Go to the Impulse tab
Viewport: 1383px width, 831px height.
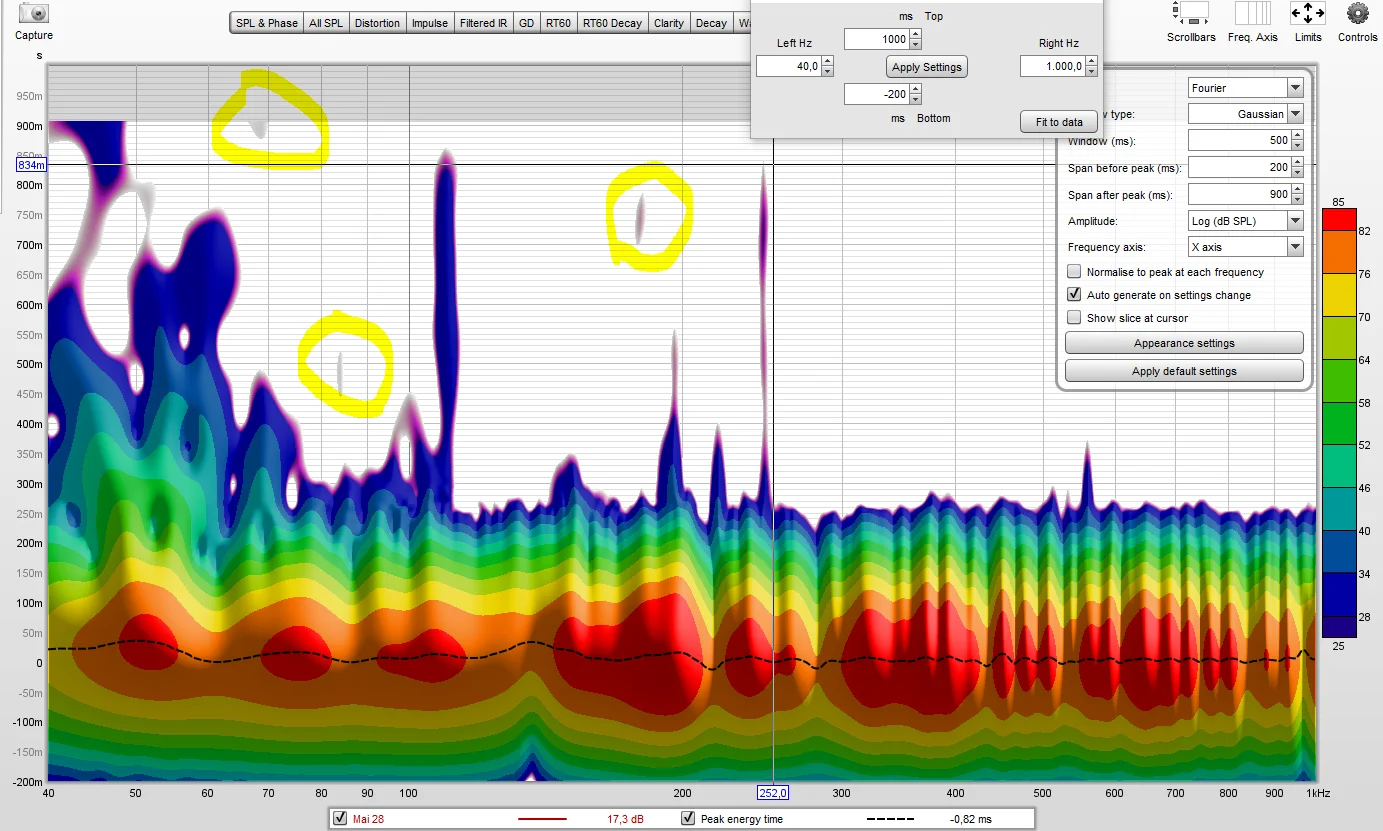(x=430, y=23)
